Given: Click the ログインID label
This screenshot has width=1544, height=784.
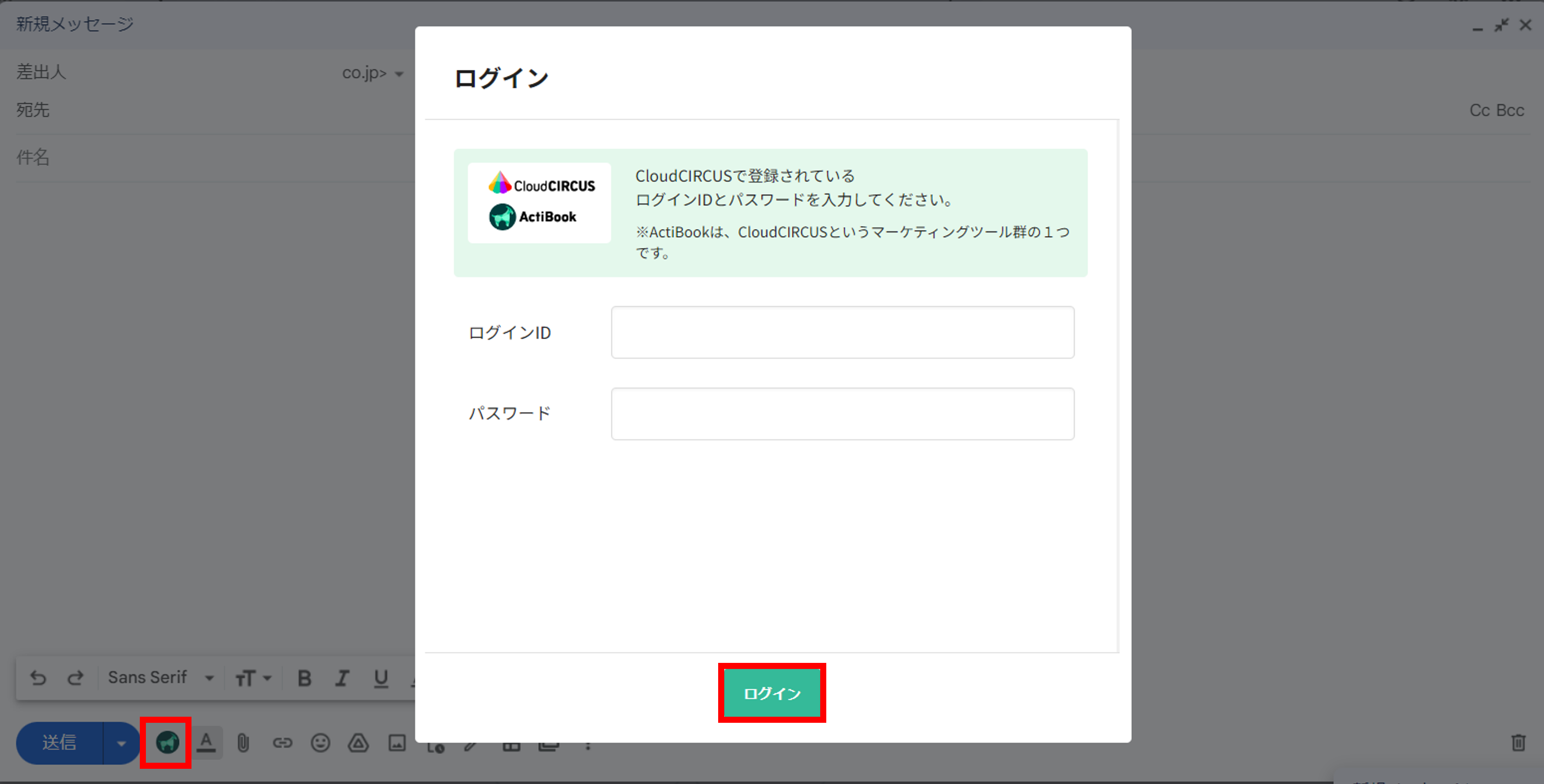Looking at the screenshot, I should pyautogui.click(x=509, y=333).
